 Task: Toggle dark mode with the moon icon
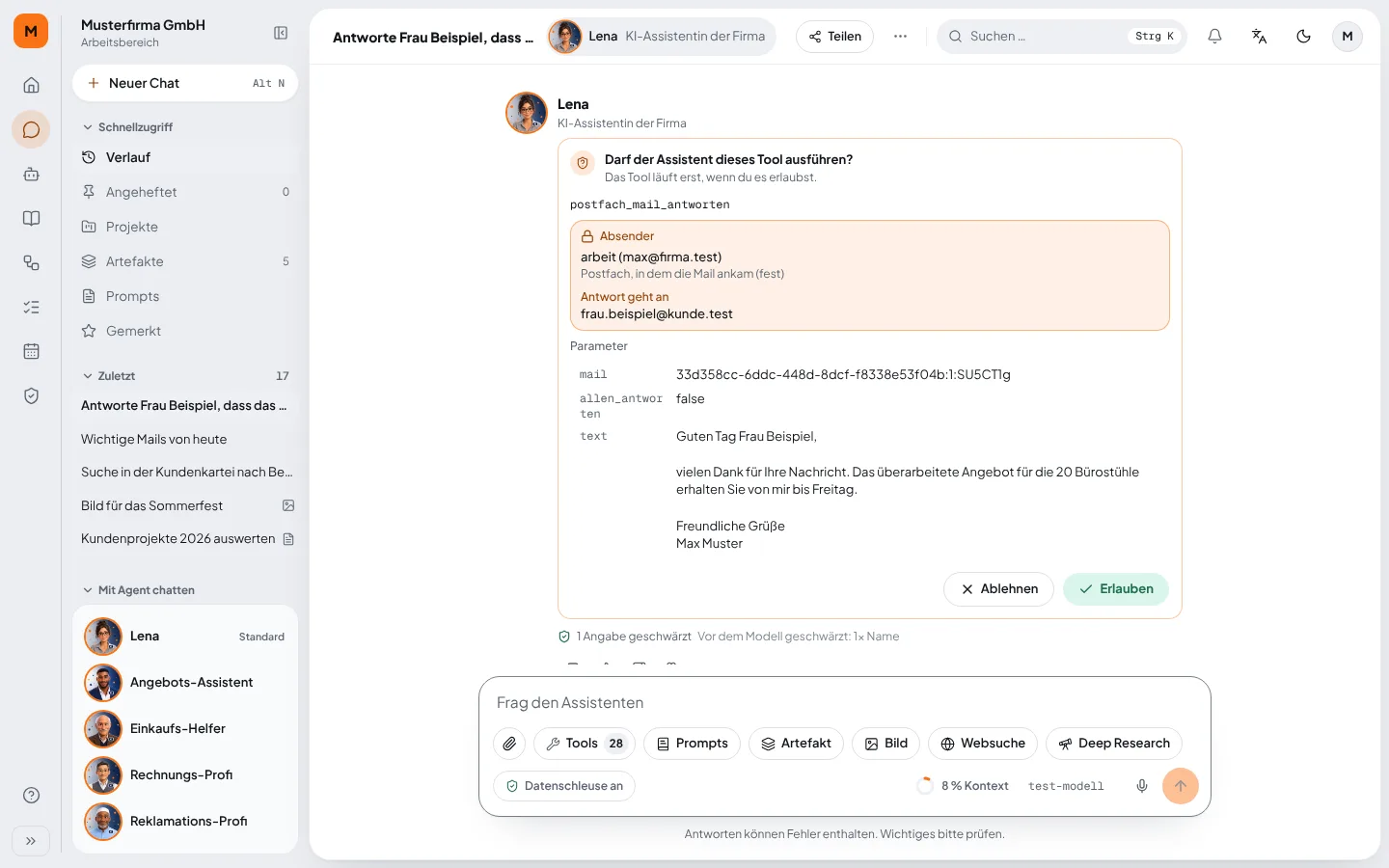click(x=1303, y=36)
